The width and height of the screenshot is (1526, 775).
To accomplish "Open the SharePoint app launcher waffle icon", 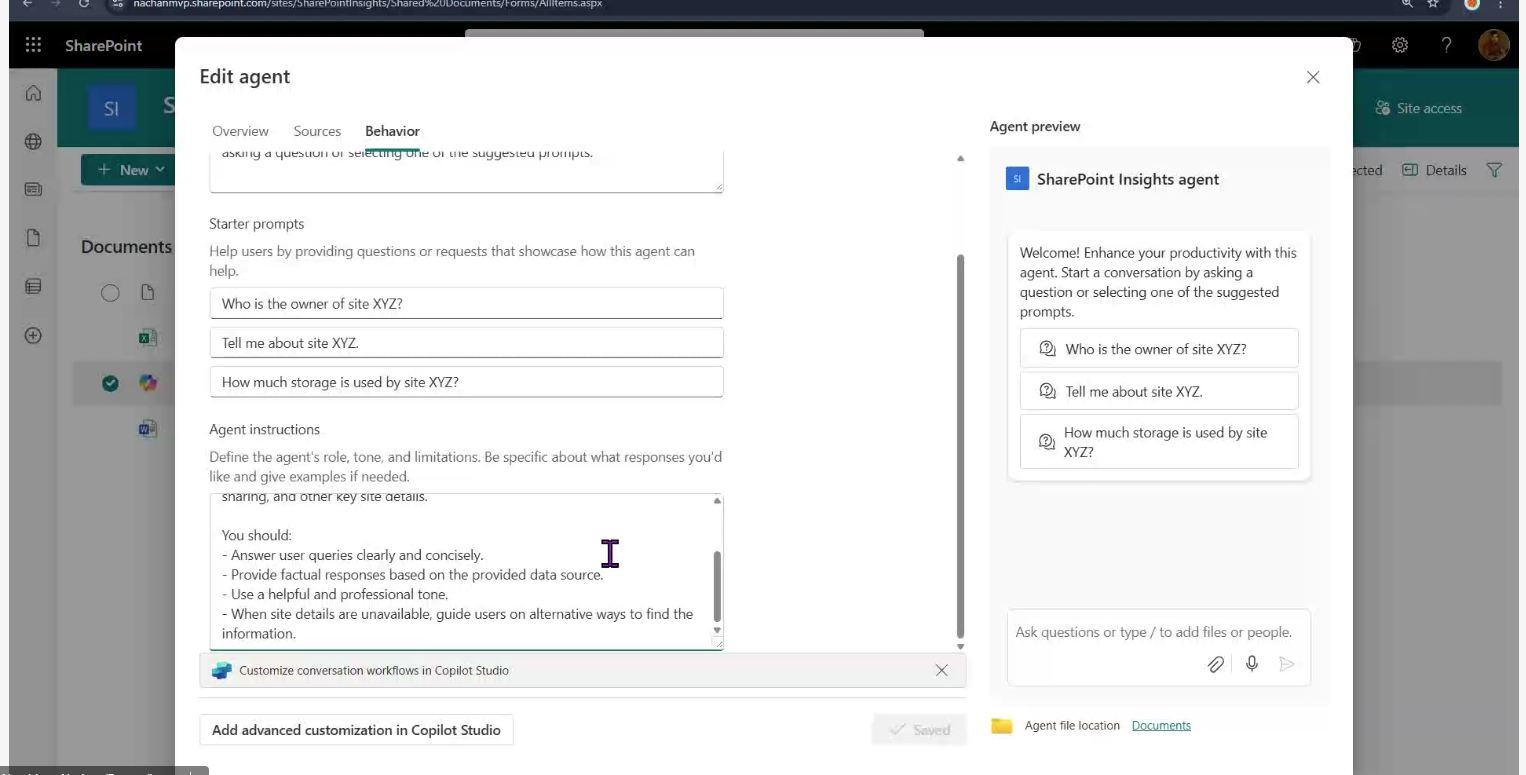I will pyautogui.click(x=33, y=45).
